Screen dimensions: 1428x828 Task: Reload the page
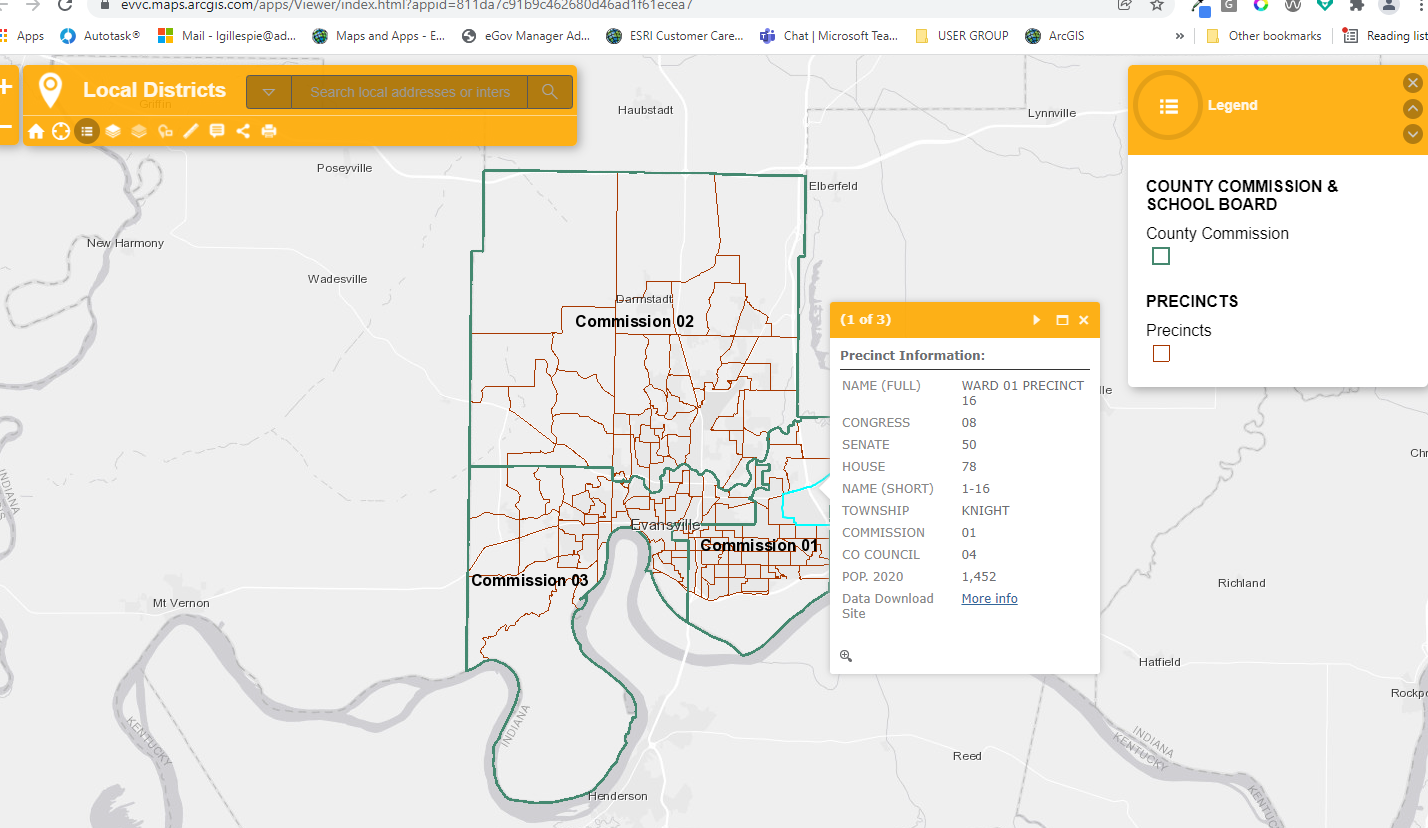coord(65,5)
